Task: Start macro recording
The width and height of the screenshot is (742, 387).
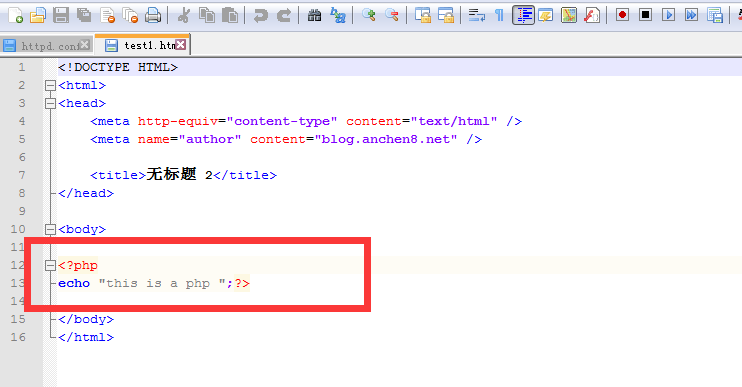Action: 622,15
